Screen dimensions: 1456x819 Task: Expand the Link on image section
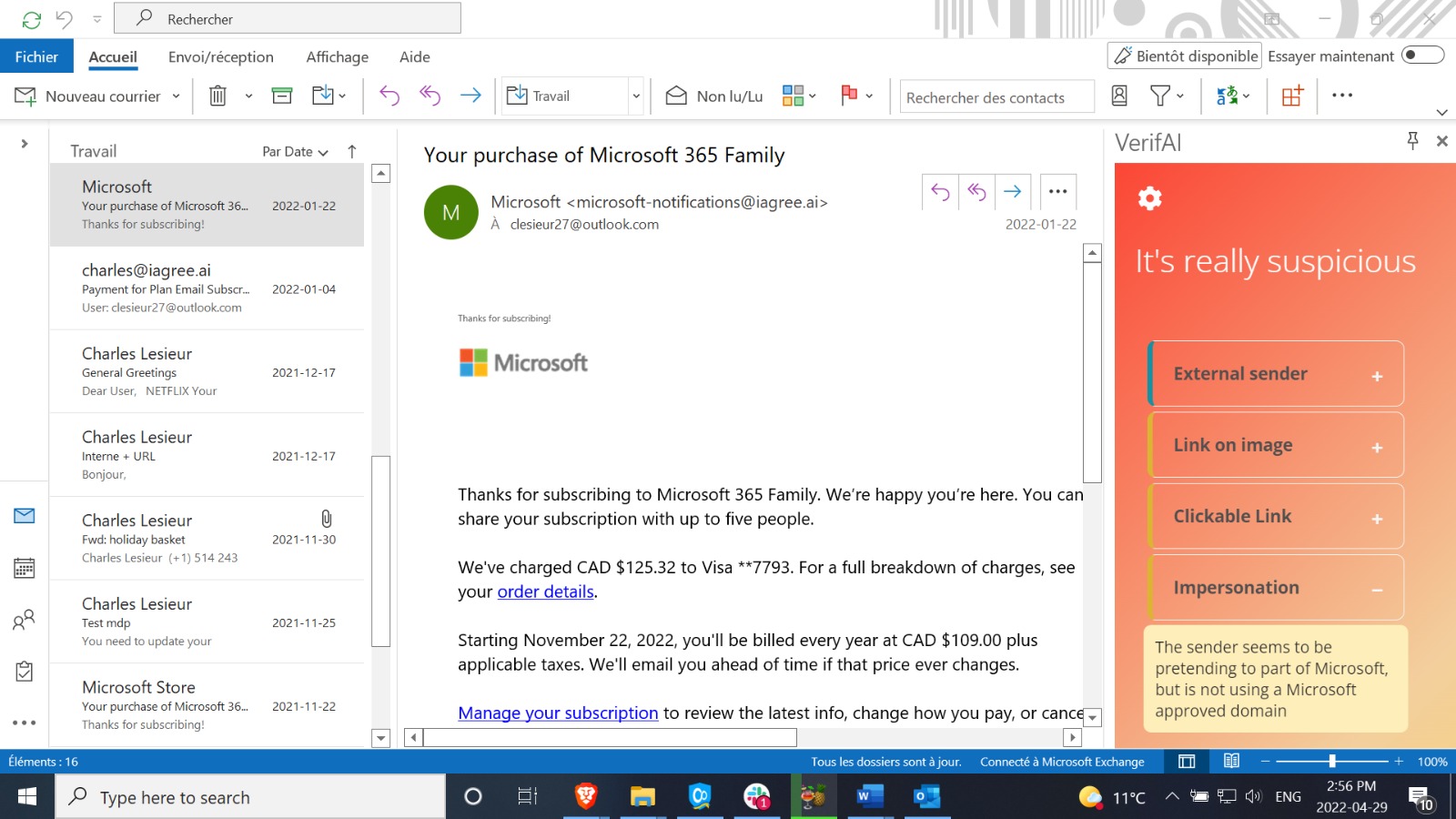1276,445
